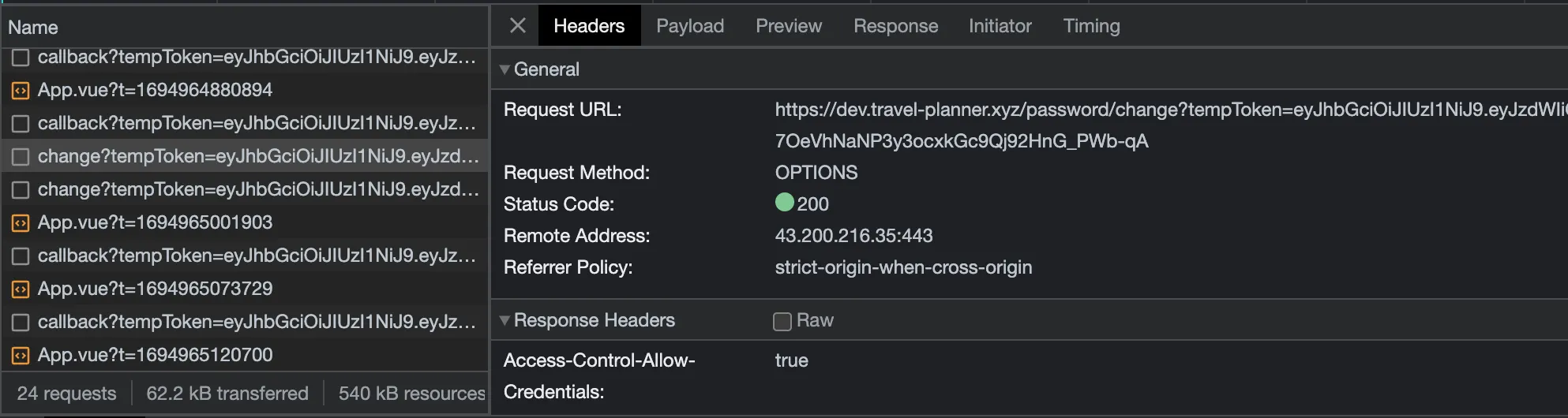Close the request details panel
Screen dimensions: 1568x418
[518, 26]
